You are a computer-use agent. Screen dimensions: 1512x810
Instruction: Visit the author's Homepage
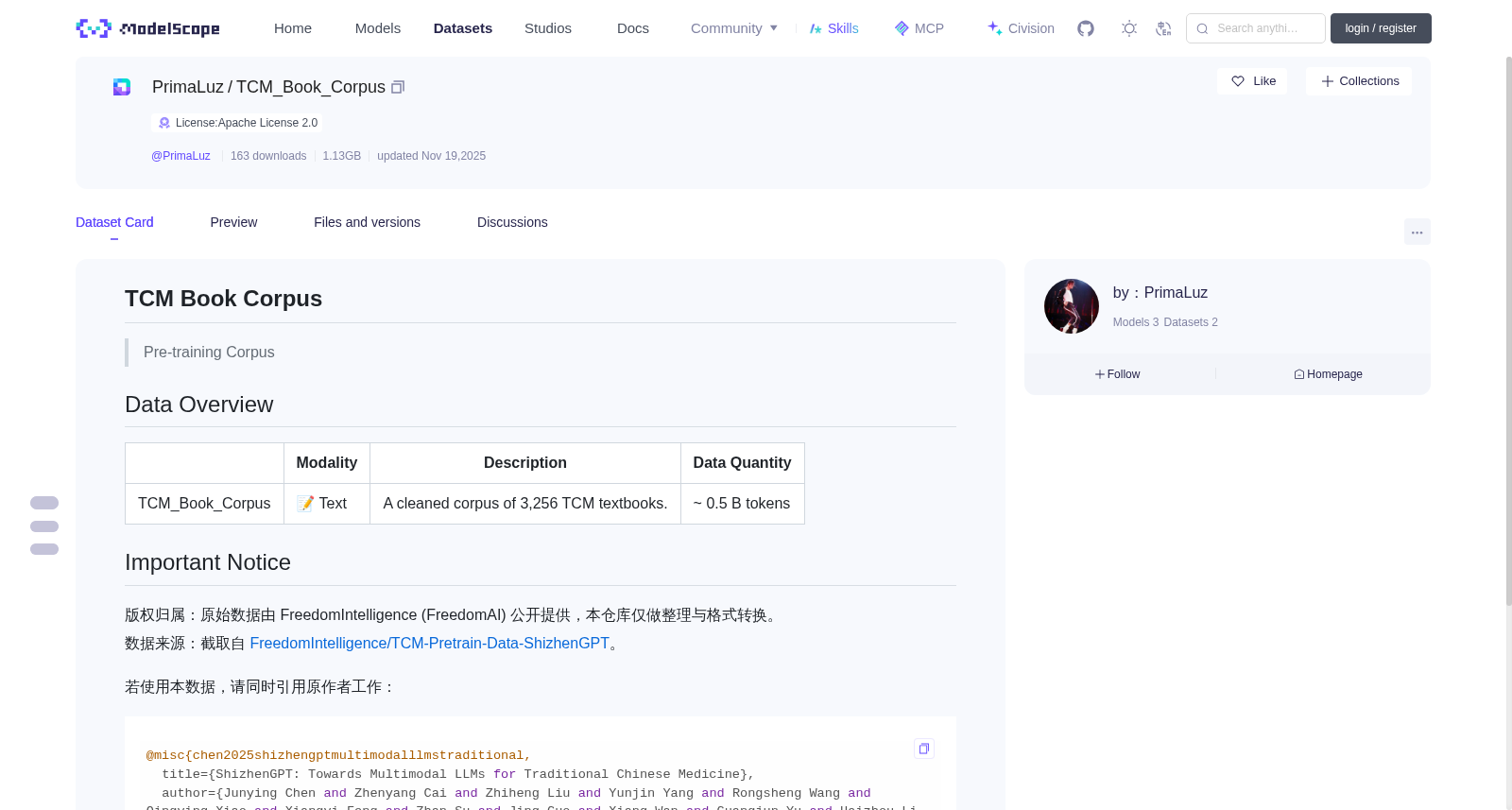[1328, 374]
